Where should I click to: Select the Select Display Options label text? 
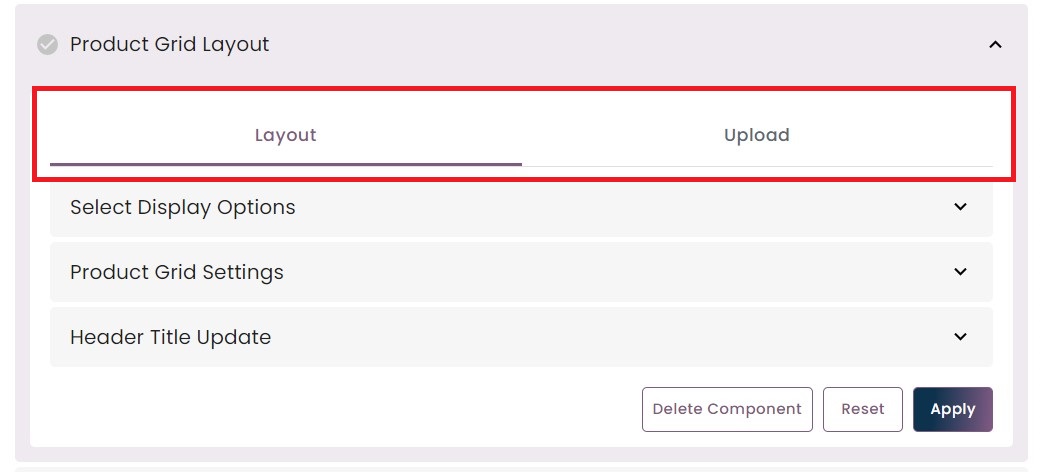(x=183, y=208)
